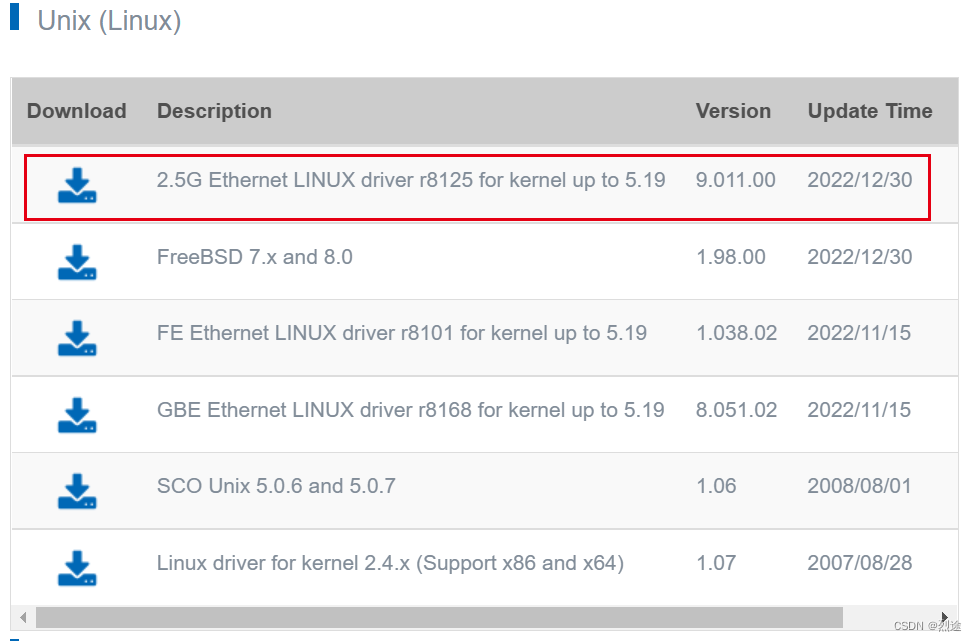Screen dimensions: 977x641
Task: Click the FreeBSD 7.x and 8.0 description text
Action: (x=253, y=257)
